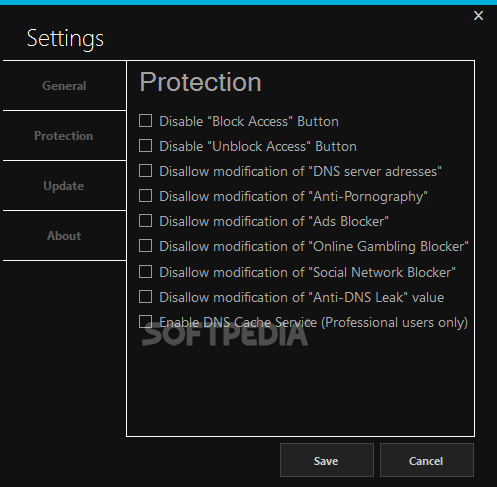Toggle Disallow modification of Ads Blocker checkbox
Viewport: 497px width, 487px height.
[145, 221]
